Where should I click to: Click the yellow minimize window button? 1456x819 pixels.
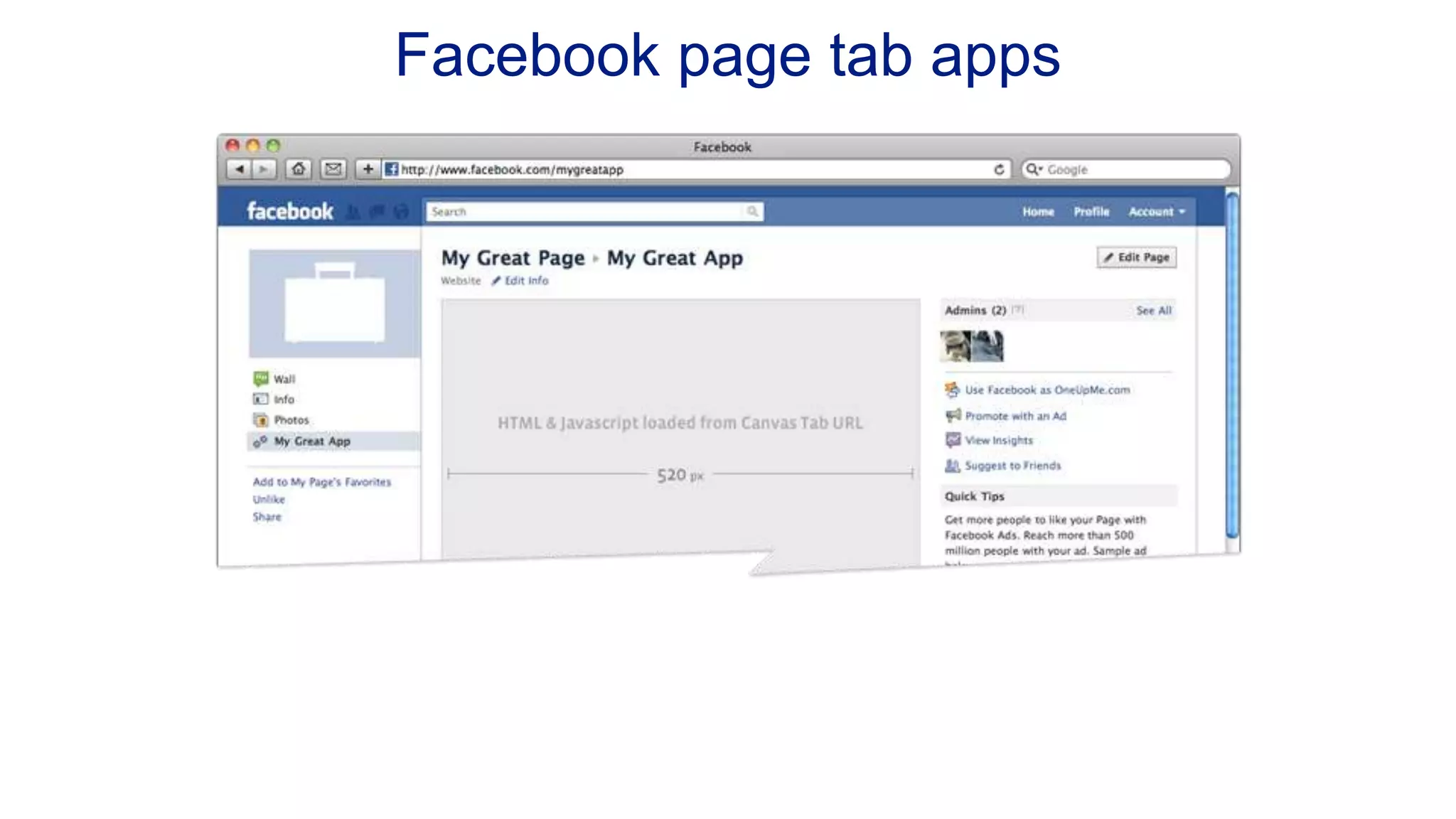(253, 146)
